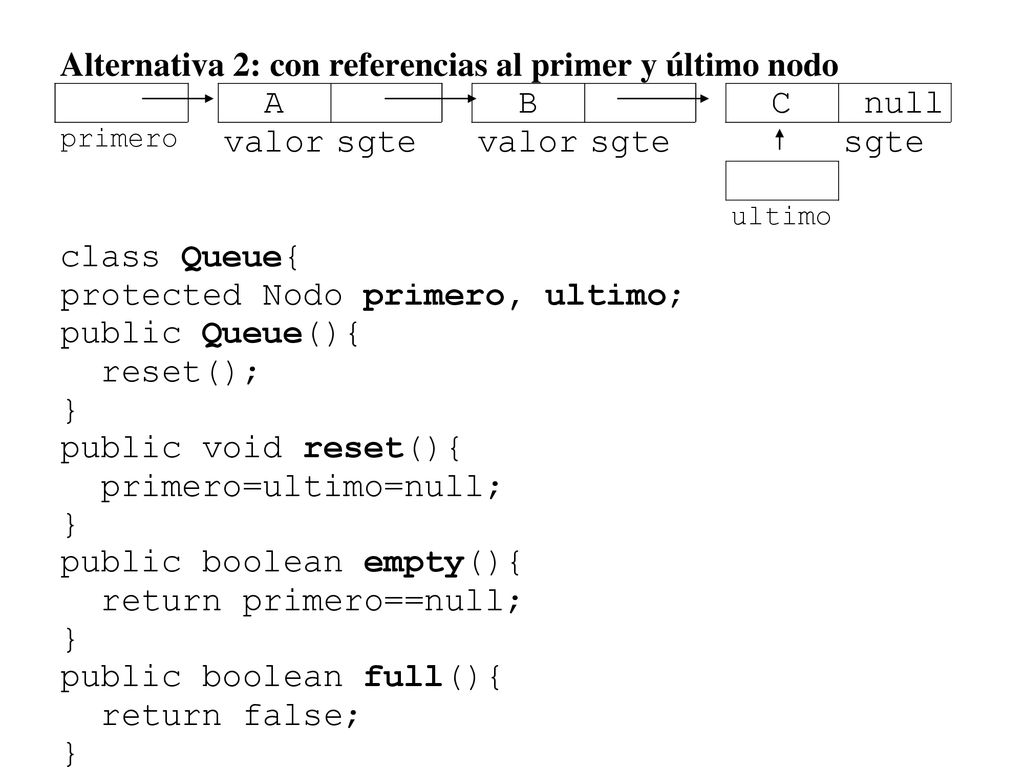Click the bold full method name
The image size is (1024, 768).
pyautogui.click(x=404, y=677)
